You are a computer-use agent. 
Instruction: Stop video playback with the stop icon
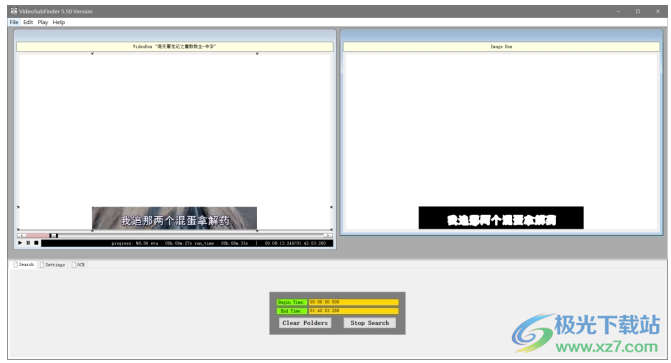pos(36,243)
